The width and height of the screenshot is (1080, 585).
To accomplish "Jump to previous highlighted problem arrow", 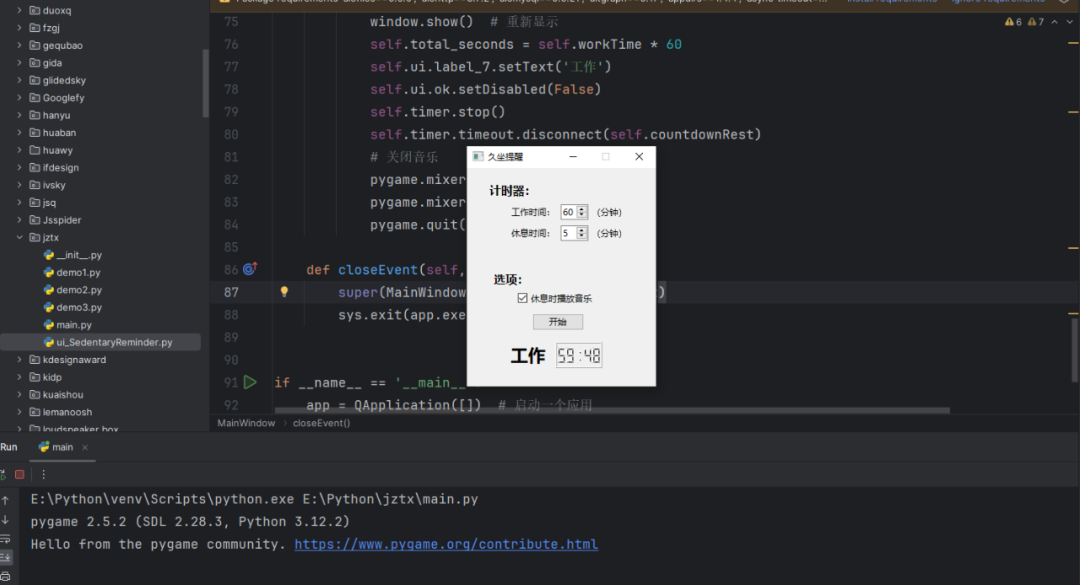I will 1055,22.
